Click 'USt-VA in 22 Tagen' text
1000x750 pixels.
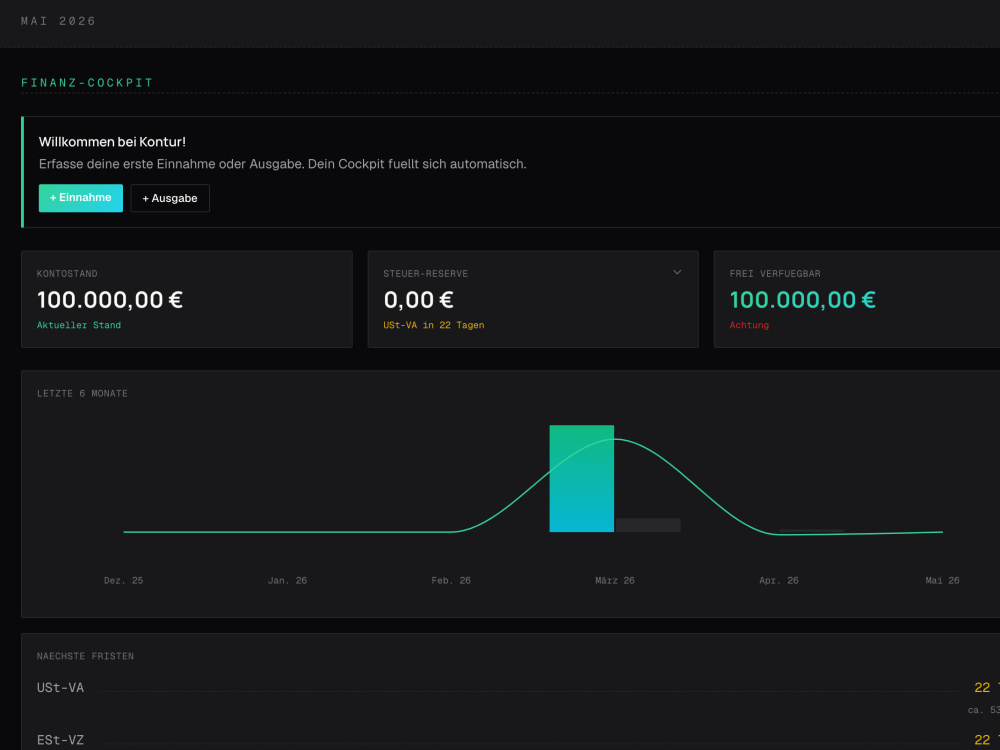[x=433, y=325]
